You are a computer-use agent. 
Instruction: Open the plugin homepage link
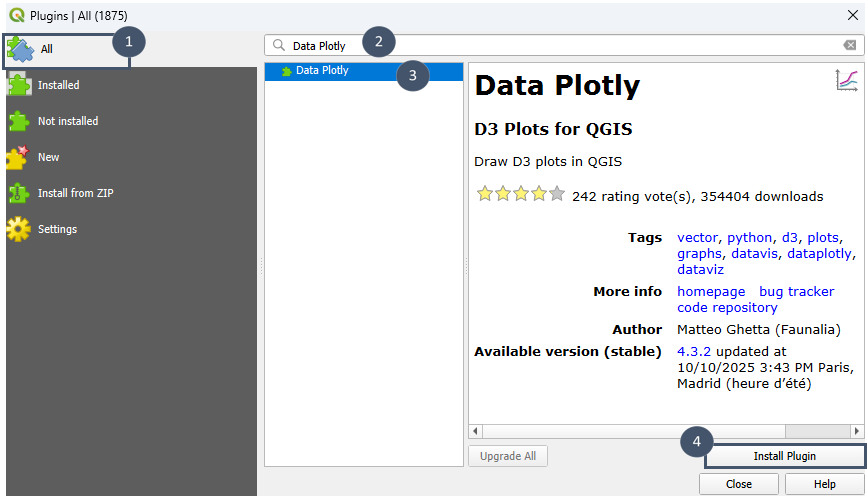point(711,291)
